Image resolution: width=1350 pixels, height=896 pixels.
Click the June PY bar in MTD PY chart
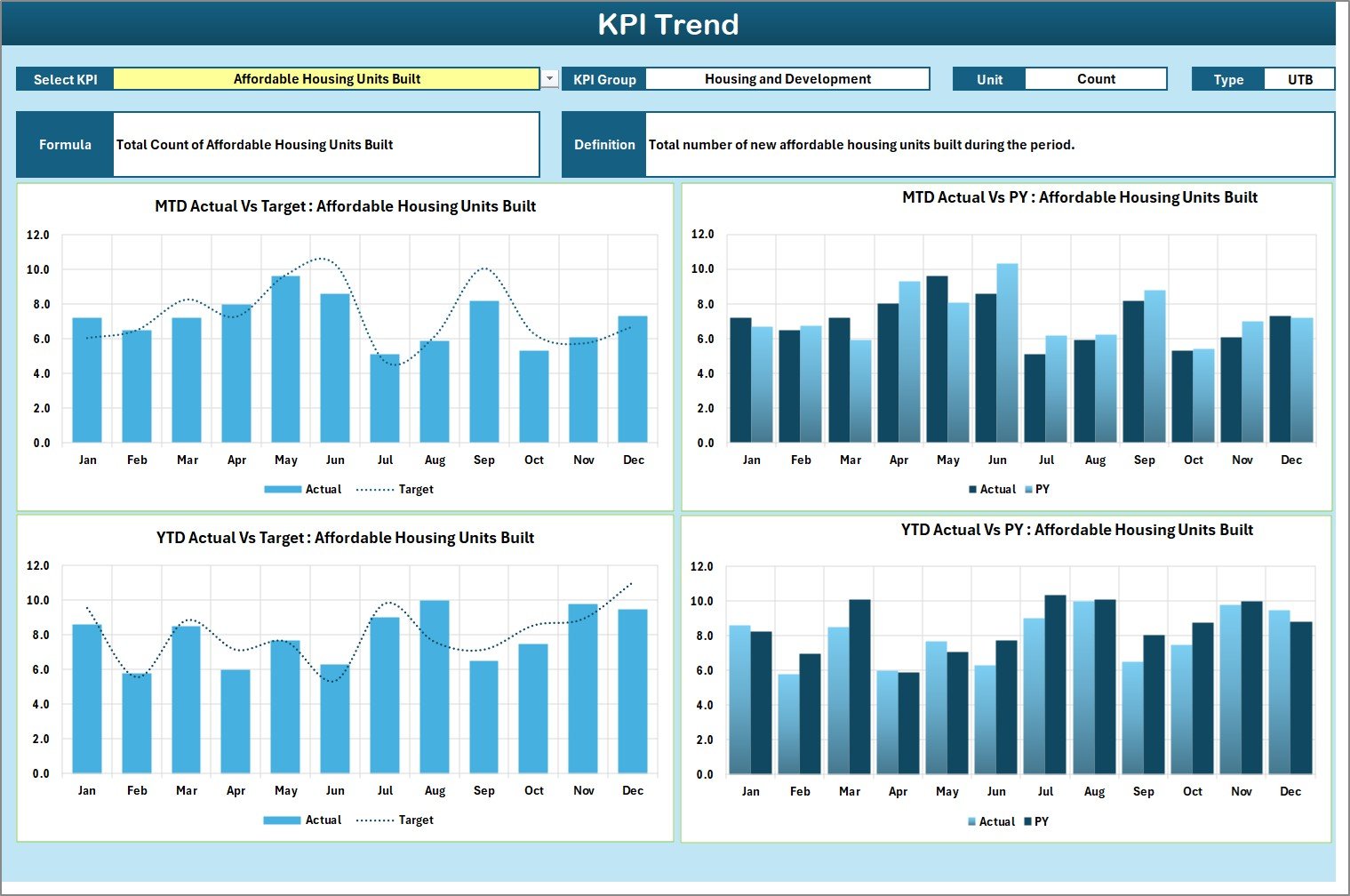pyautogui.click(x=1008, y=356)
